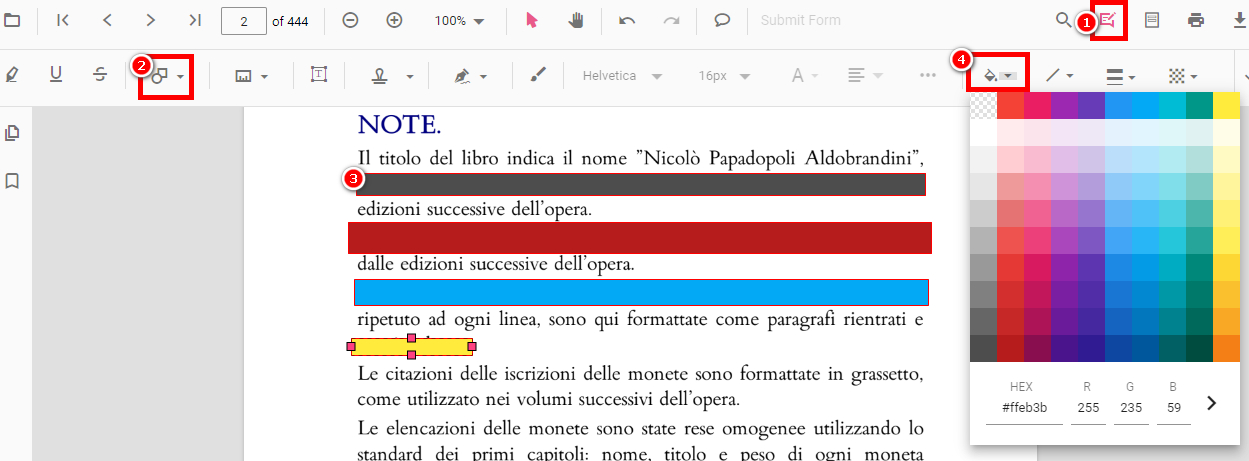Viewport: 1249px width, 461px height.
Task: Click the Edit Annotation toolbar icon
Action: pos(1108,20)
